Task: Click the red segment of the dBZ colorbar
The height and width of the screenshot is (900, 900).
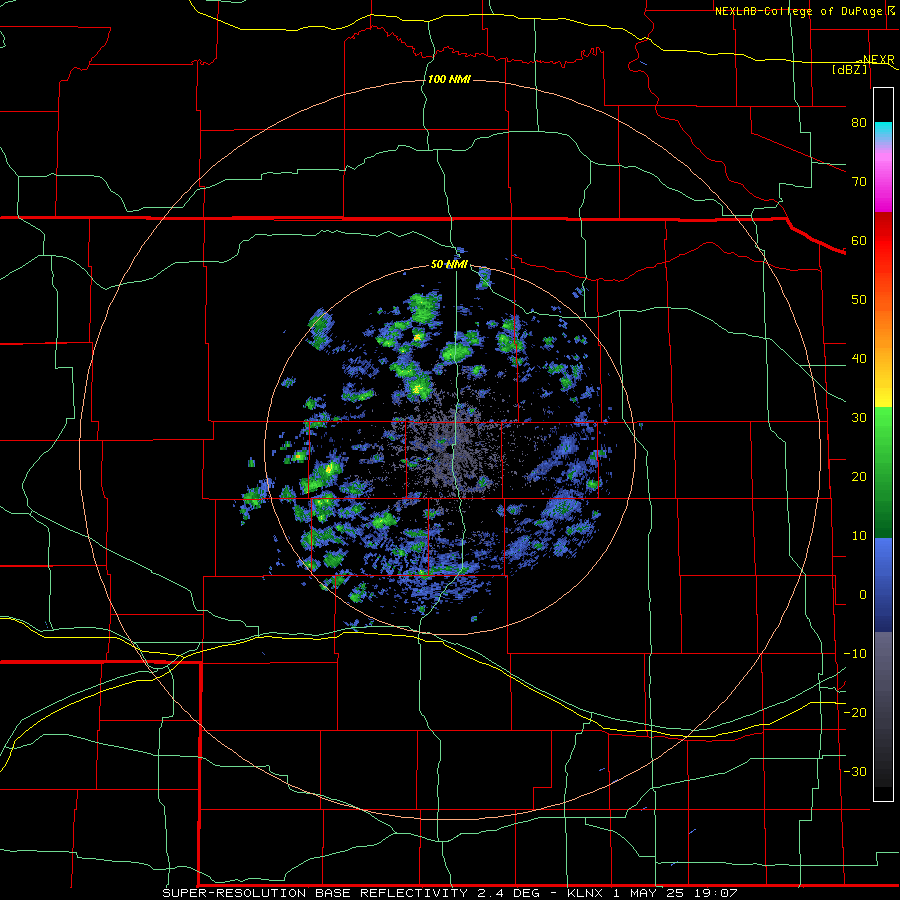Action: [883, 241]
